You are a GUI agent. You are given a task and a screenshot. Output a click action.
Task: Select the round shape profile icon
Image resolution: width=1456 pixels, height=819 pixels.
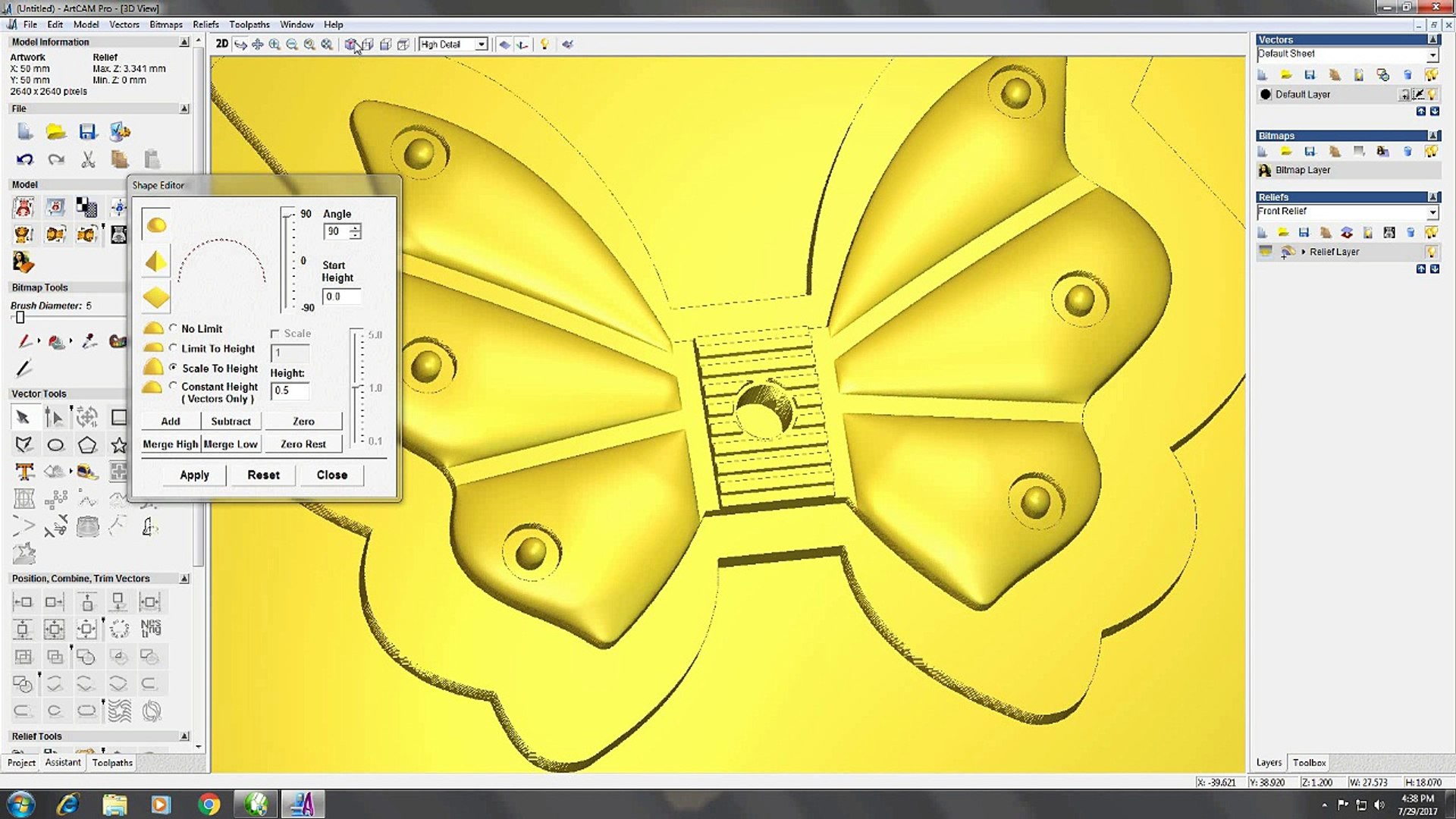pyautogui.click(x=156, y=225)
